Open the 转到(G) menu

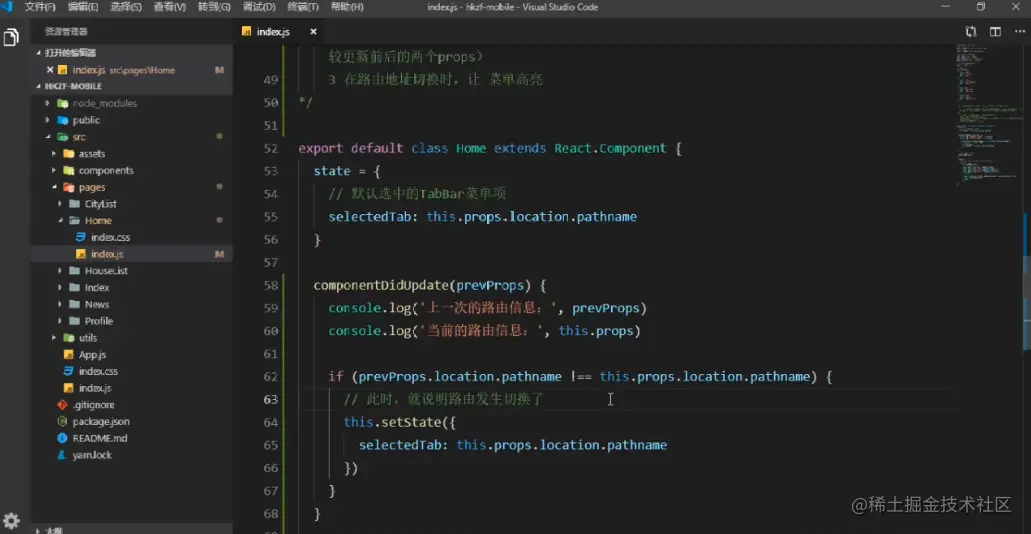click(214, 7)
